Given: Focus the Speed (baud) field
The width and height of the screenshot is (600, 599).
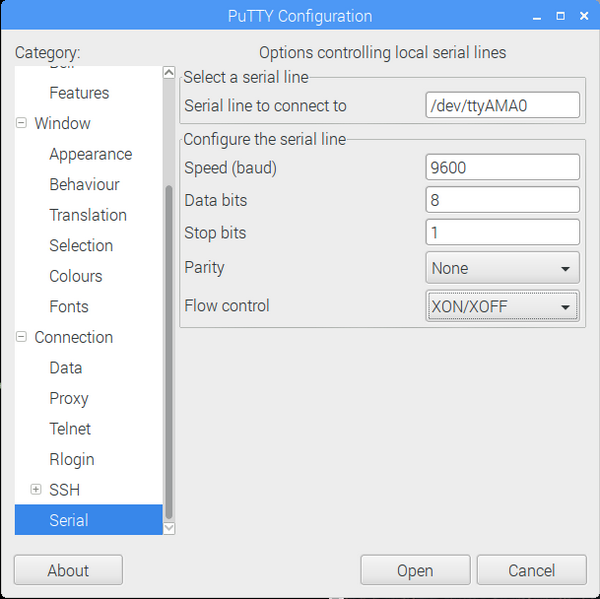Looking at the screenshot, I should tap(502, 167).
